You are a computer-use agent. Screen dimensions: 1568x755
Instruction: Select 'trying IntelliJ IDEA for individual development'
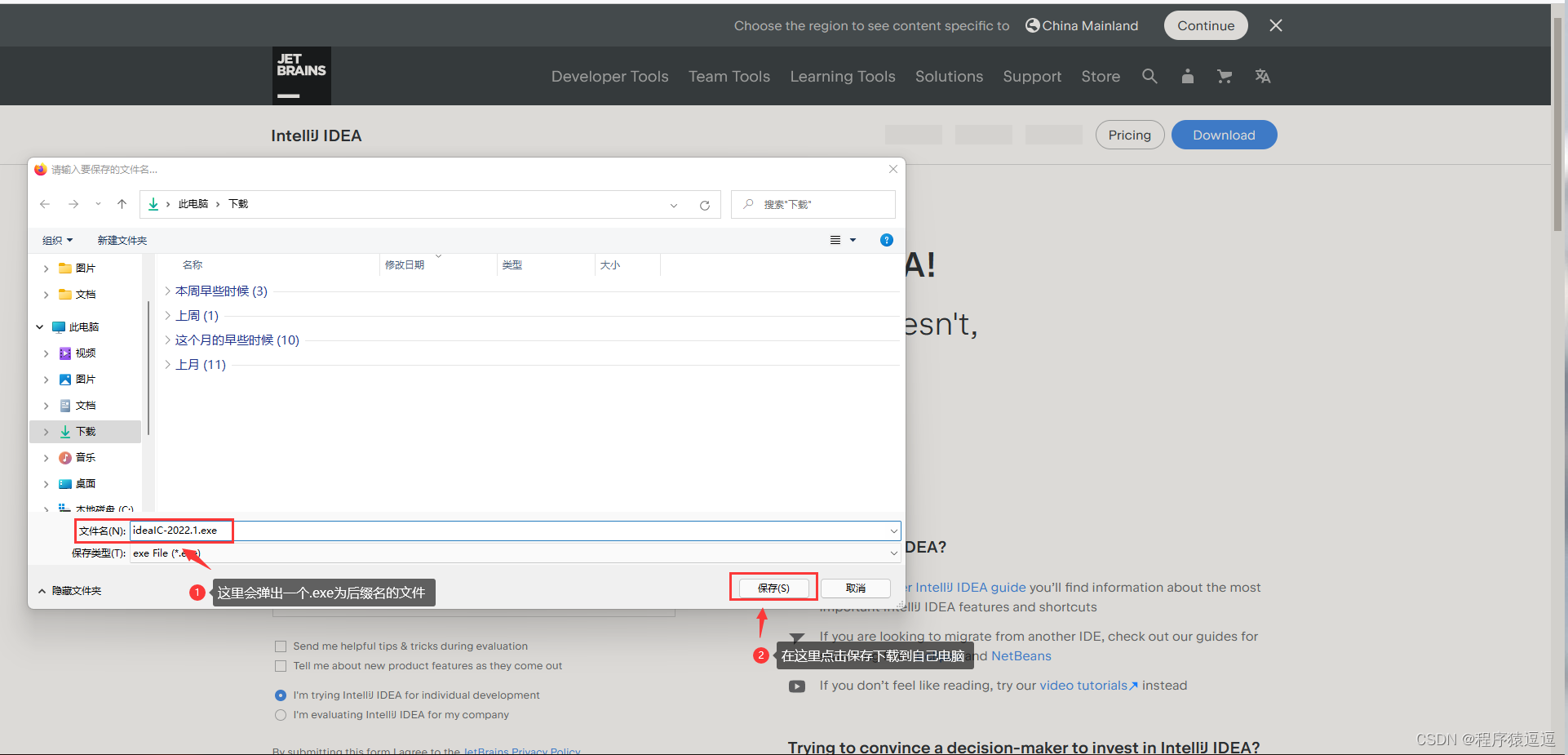pyautogui.click(x=281, y=695)
